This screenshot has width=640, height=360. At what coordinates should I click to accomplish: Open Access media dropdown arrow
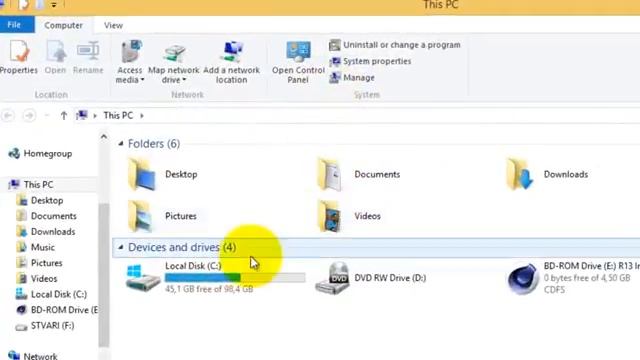pos(142,80)
